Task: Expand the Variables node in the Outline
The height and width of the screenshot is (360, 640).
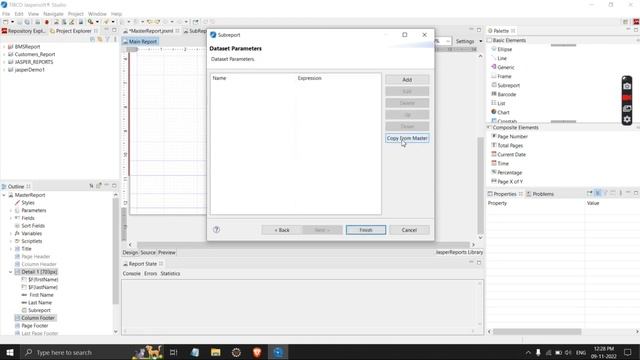Action: click(x=11, y=233)
